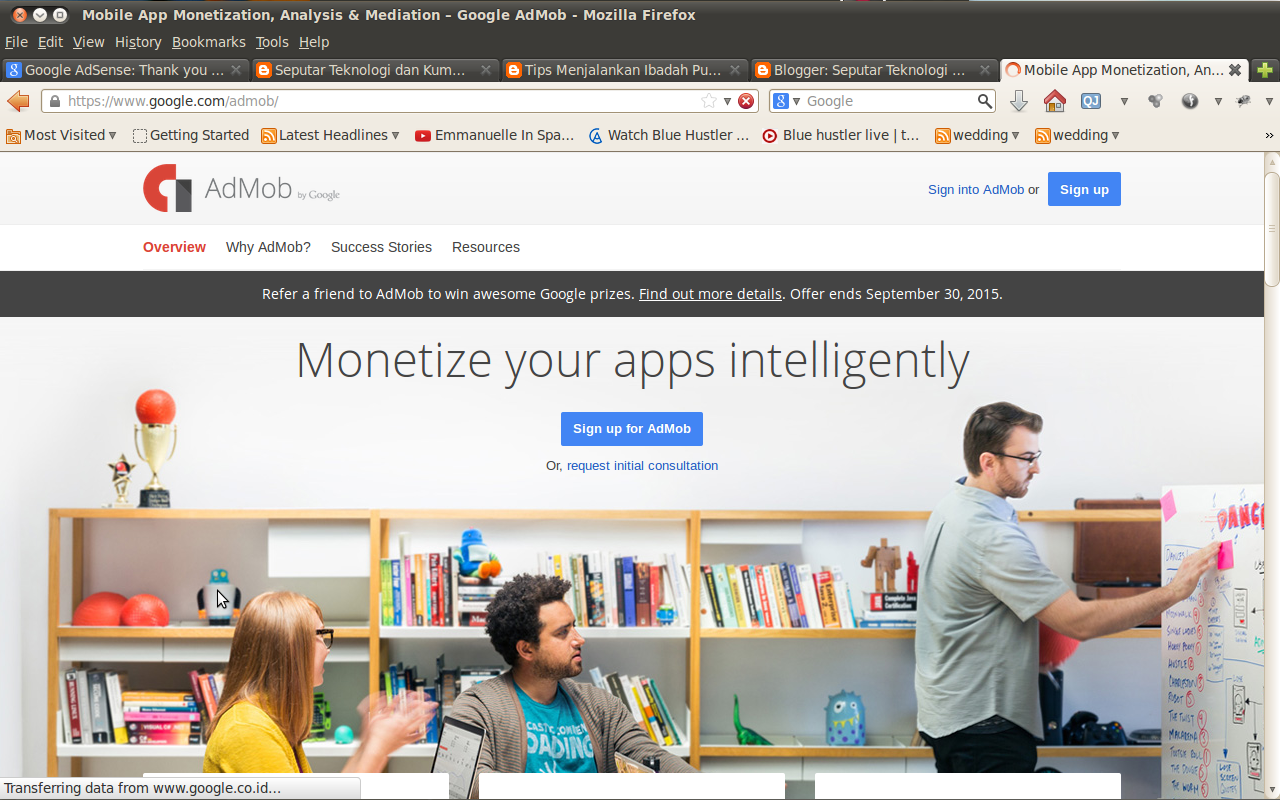Click the Sign into AdMob link

point(976,189)
